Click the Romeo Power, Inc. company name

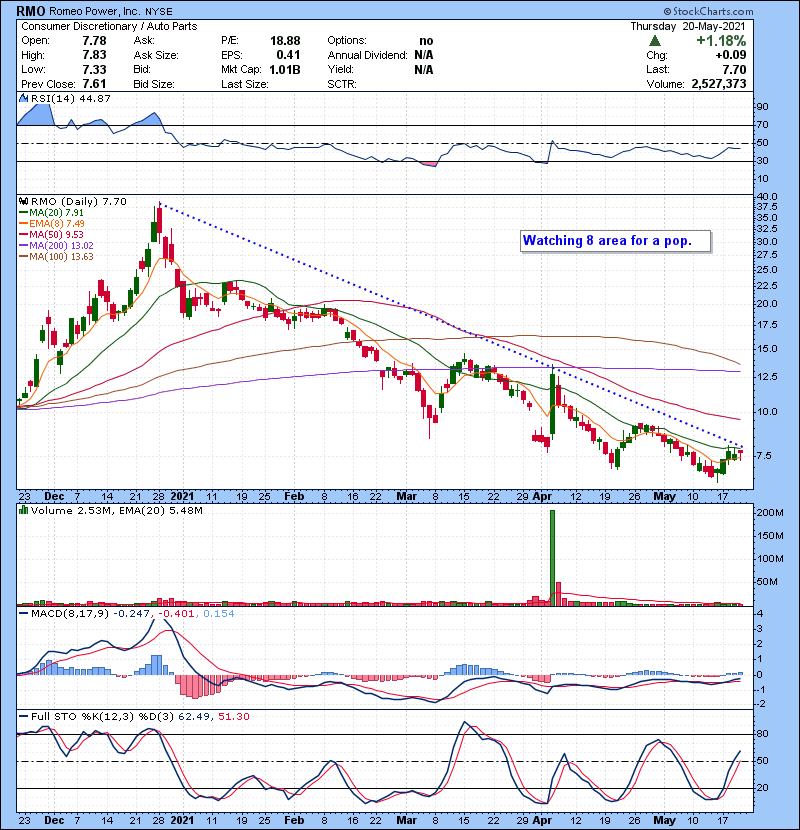[93, 11]
